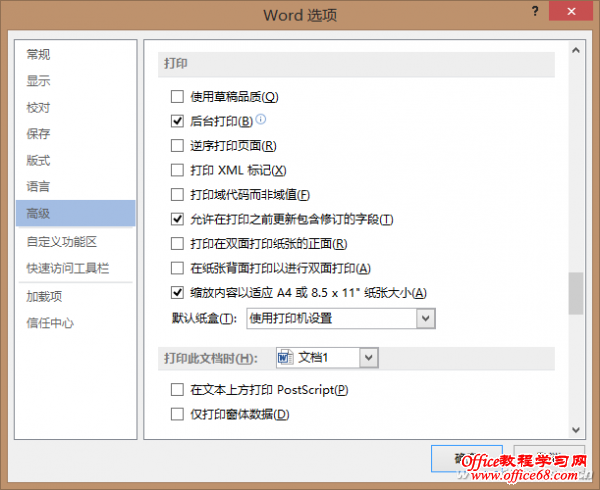Enable 打印 XML 标记 checkbox

177,170
